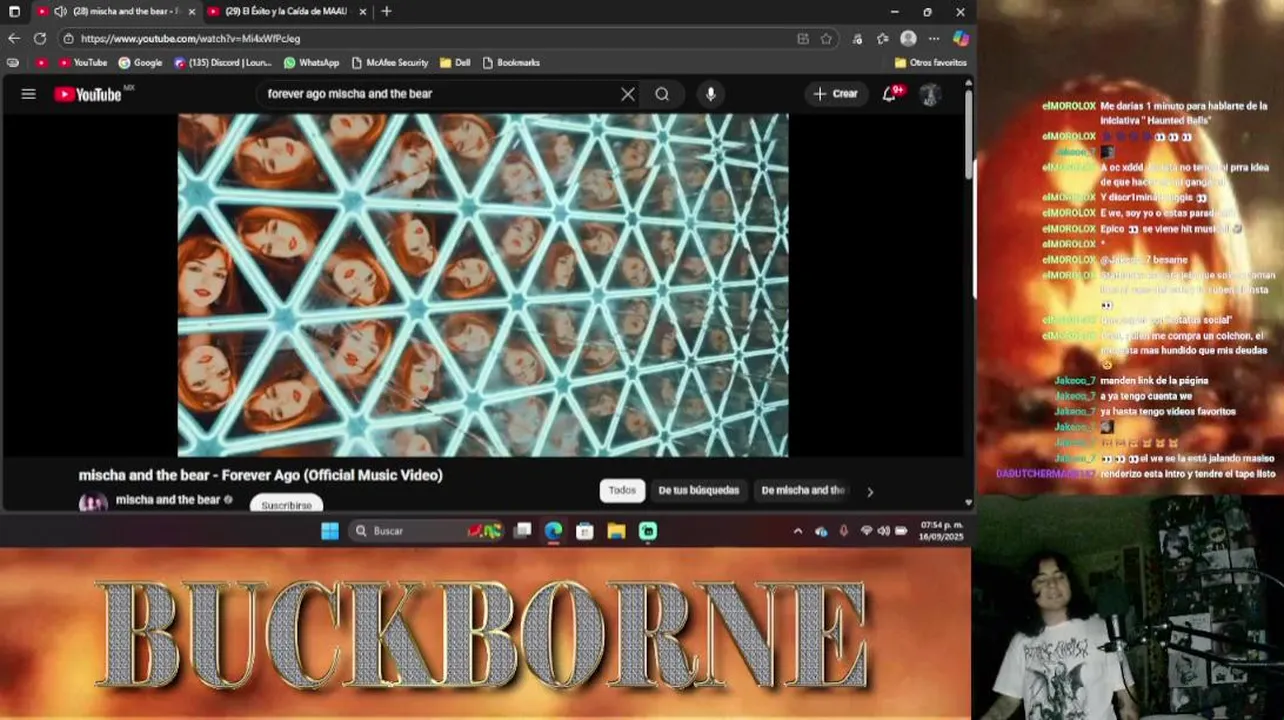Click the Forever Ago video player
Screen dimensions: 1284x720
pyautogui.click(x=483, y=285)
